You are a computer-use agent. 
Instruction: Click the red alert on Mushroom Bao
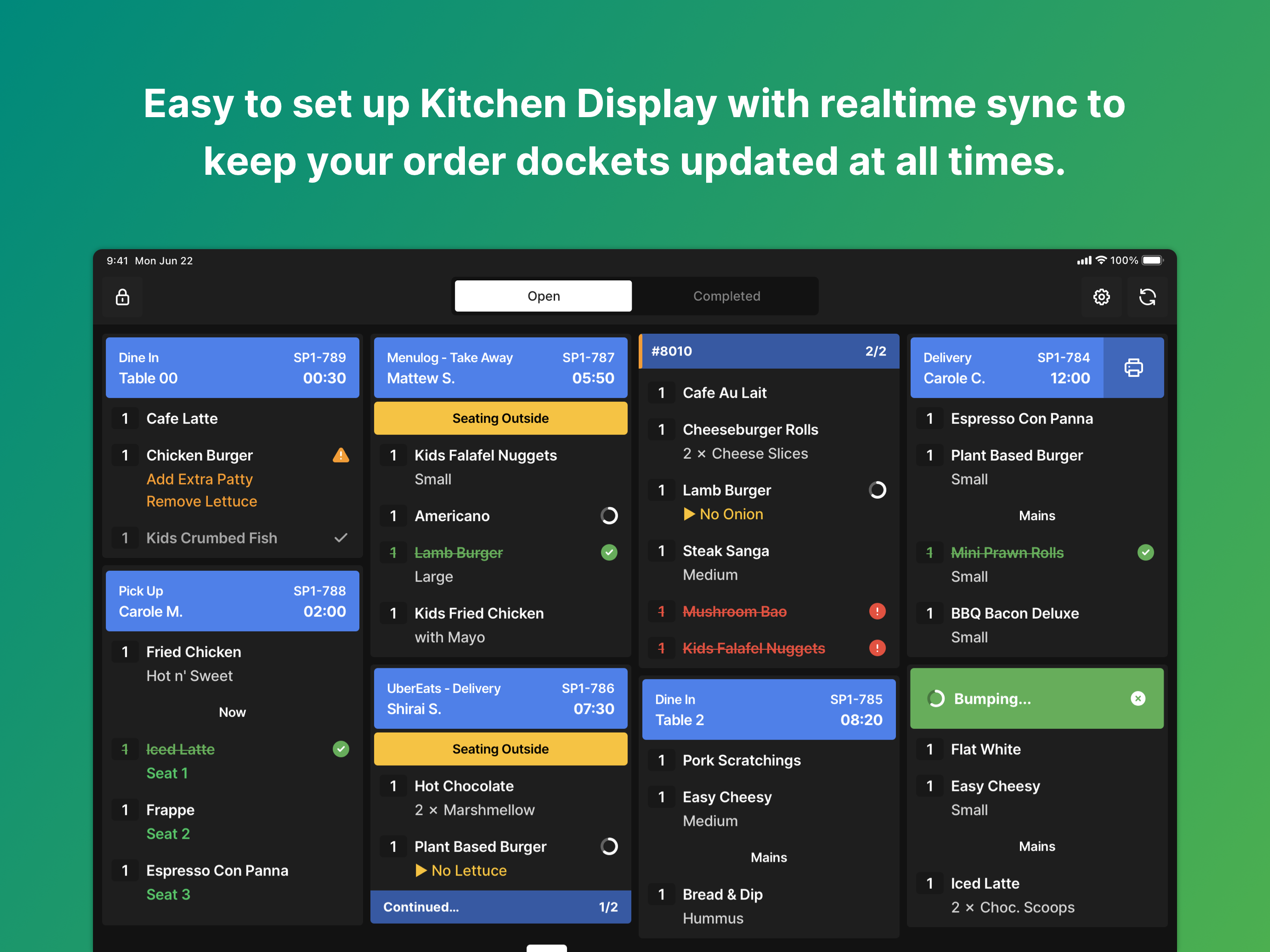point(877,612)
